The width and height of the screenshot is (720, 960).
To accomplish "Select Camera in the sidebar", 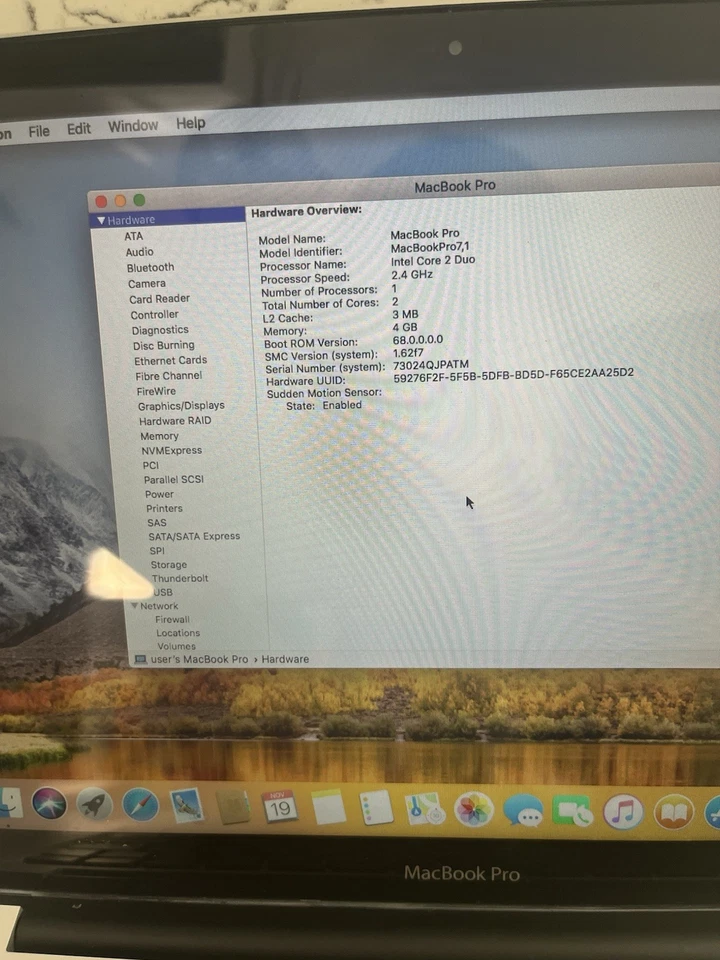I will point(147,283).
